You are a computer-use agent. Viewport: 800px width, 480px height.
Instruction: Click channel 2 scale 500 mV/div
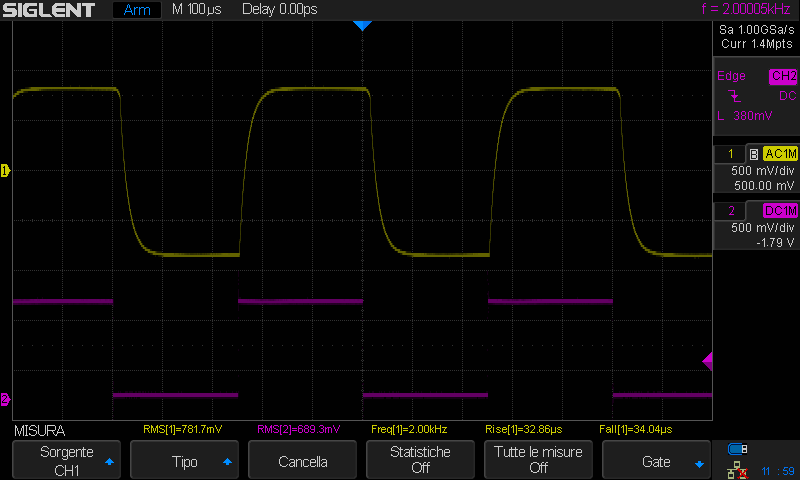tap(763, 228)
